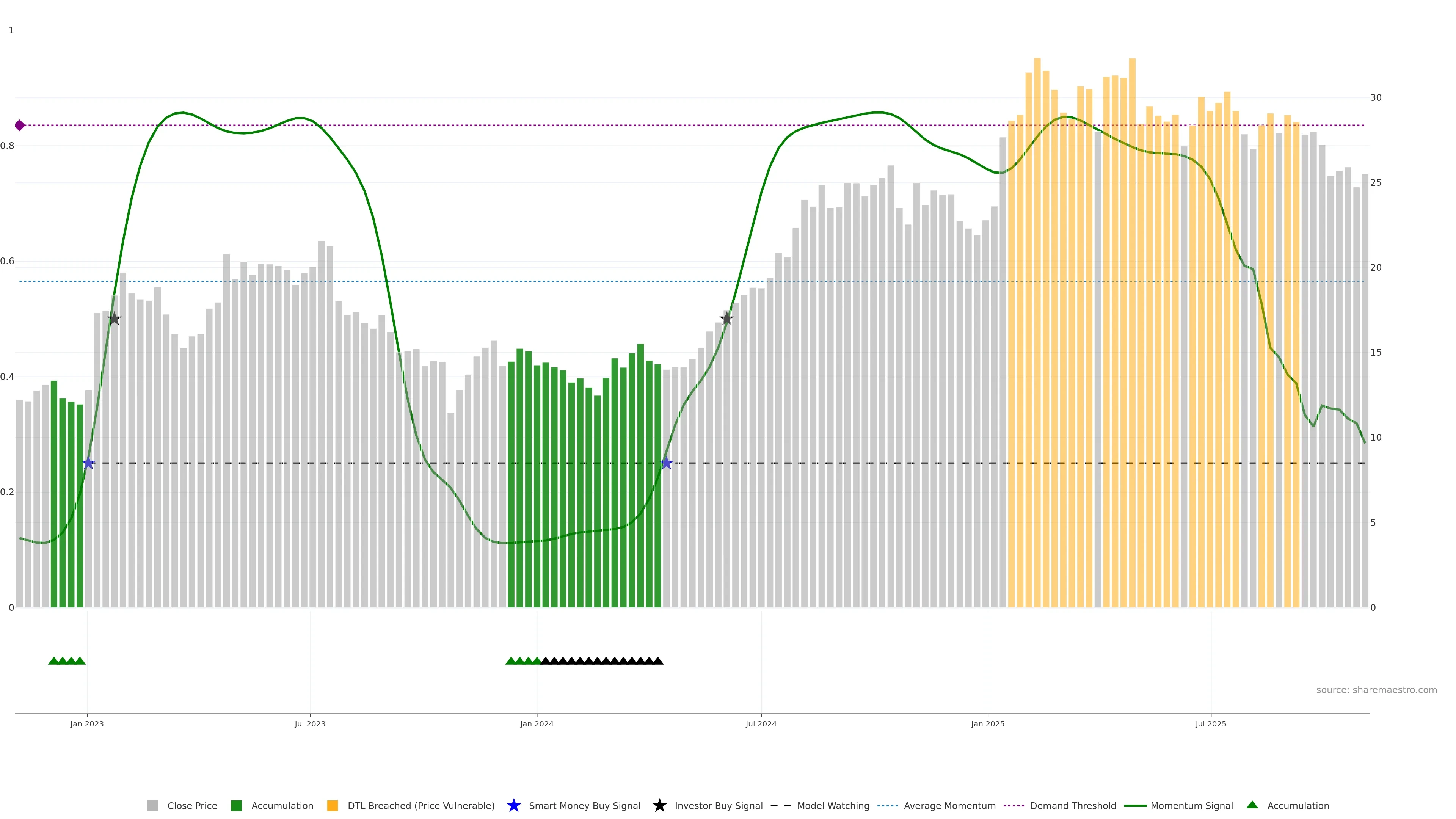
Task: Click the Jan 2024 axis label
Action: (537, 723)
